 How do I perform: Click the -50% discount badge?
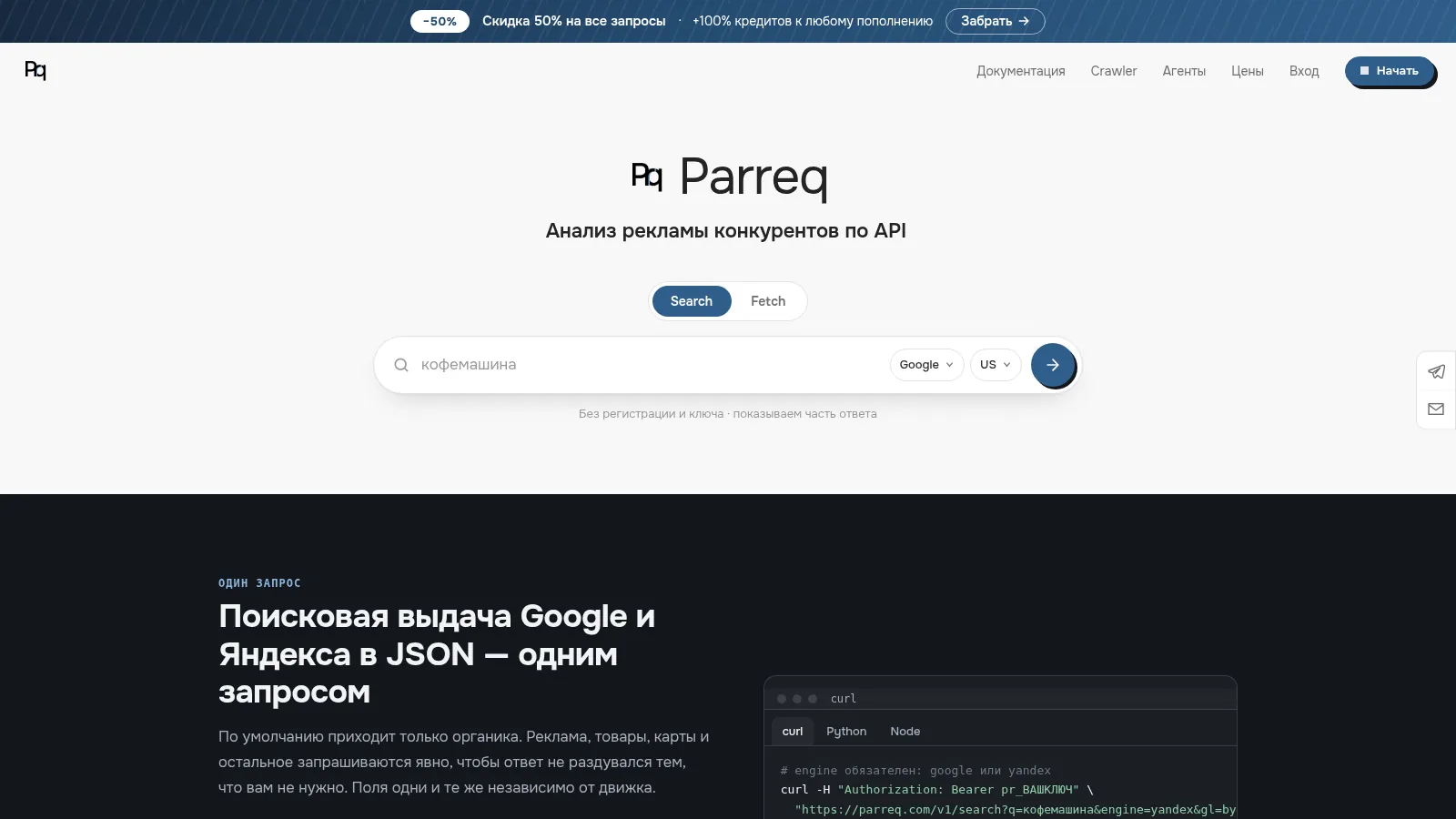pyautogui.click(x=440, y=21)
